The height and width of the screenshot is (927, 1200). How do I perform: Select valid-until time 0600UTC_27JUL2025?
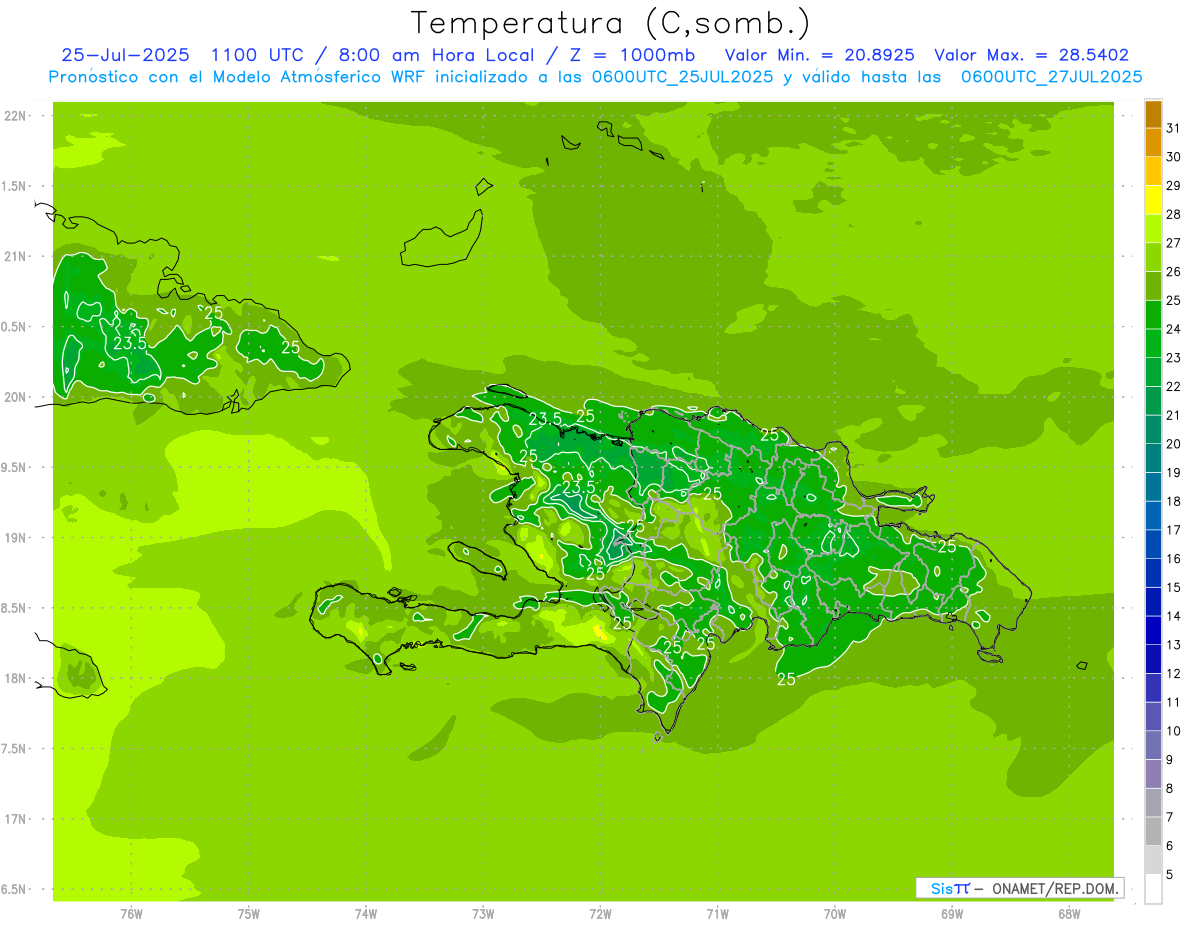click(x=1051, y=77)
